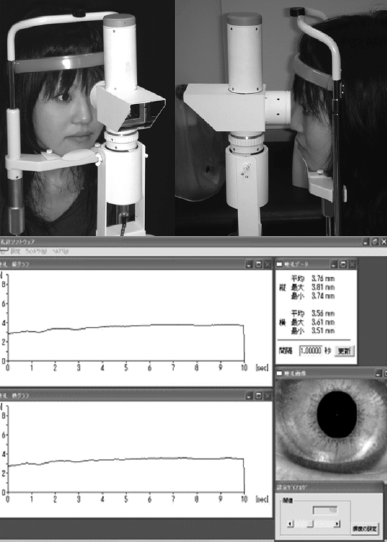Click the threshold slider thumb in settings dialog
Viewport: 387px width, 542px height.
[310, 524]
